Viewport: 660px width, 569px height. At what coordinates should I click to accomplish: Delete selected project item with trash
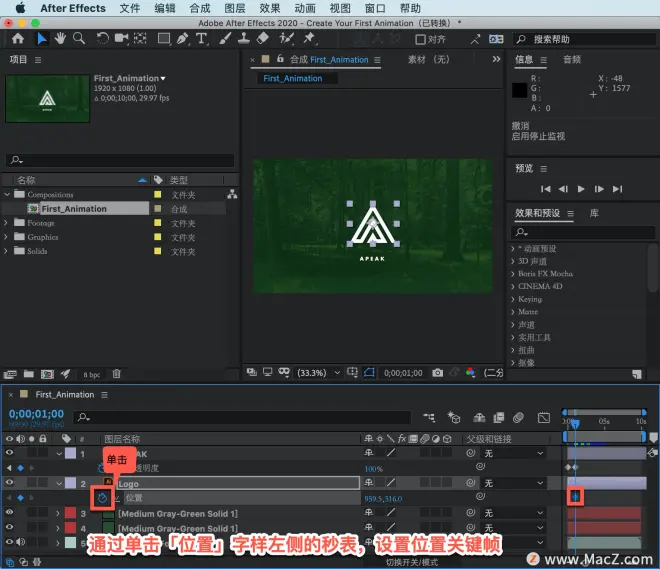(117, 374)
